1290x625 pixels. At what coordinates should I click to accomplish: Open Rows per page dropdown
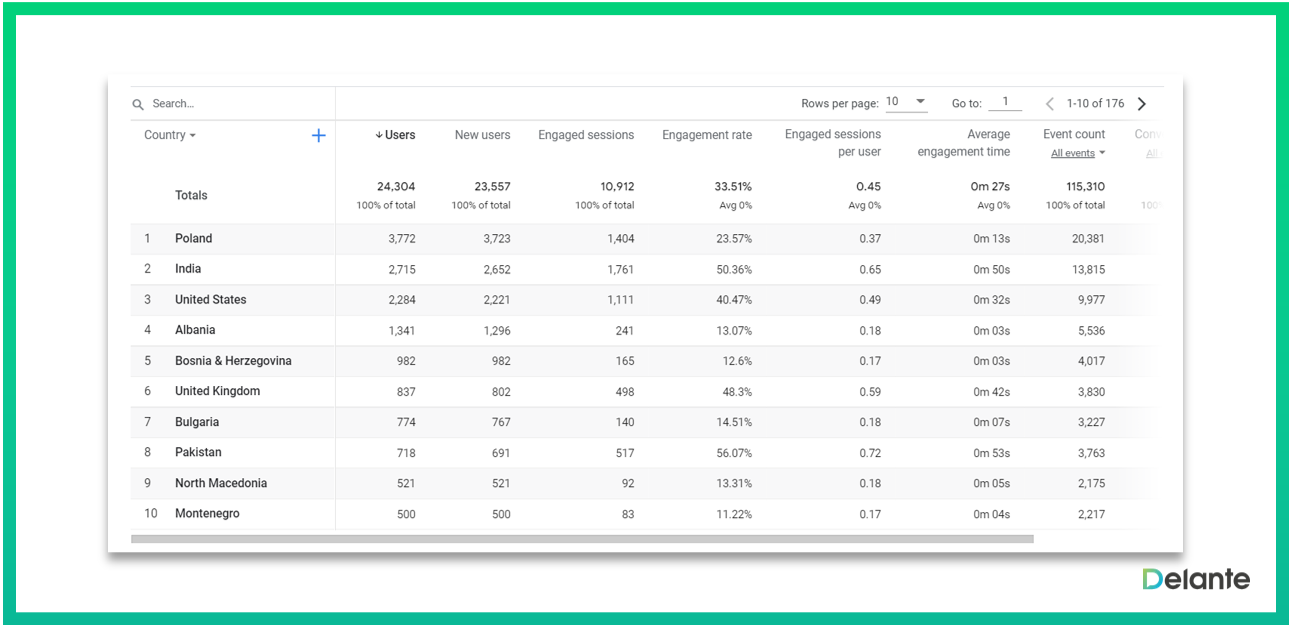pyautogui.click(x=906, y=102)
